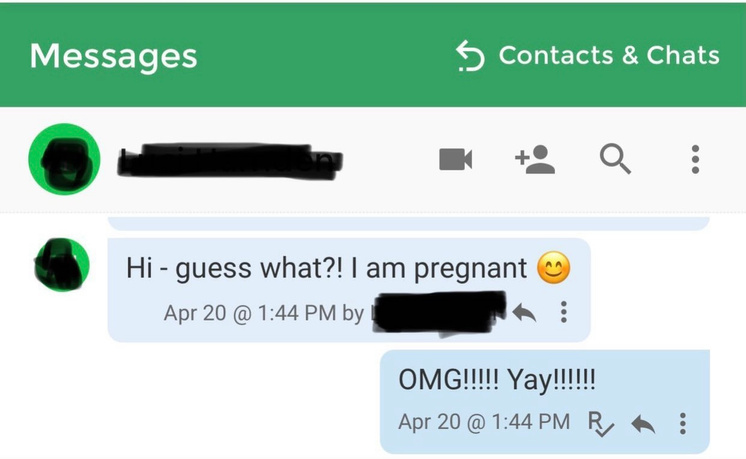
Task: Click the back arrow beside Contacts & Chats
Action: click(x=470, y=56)
